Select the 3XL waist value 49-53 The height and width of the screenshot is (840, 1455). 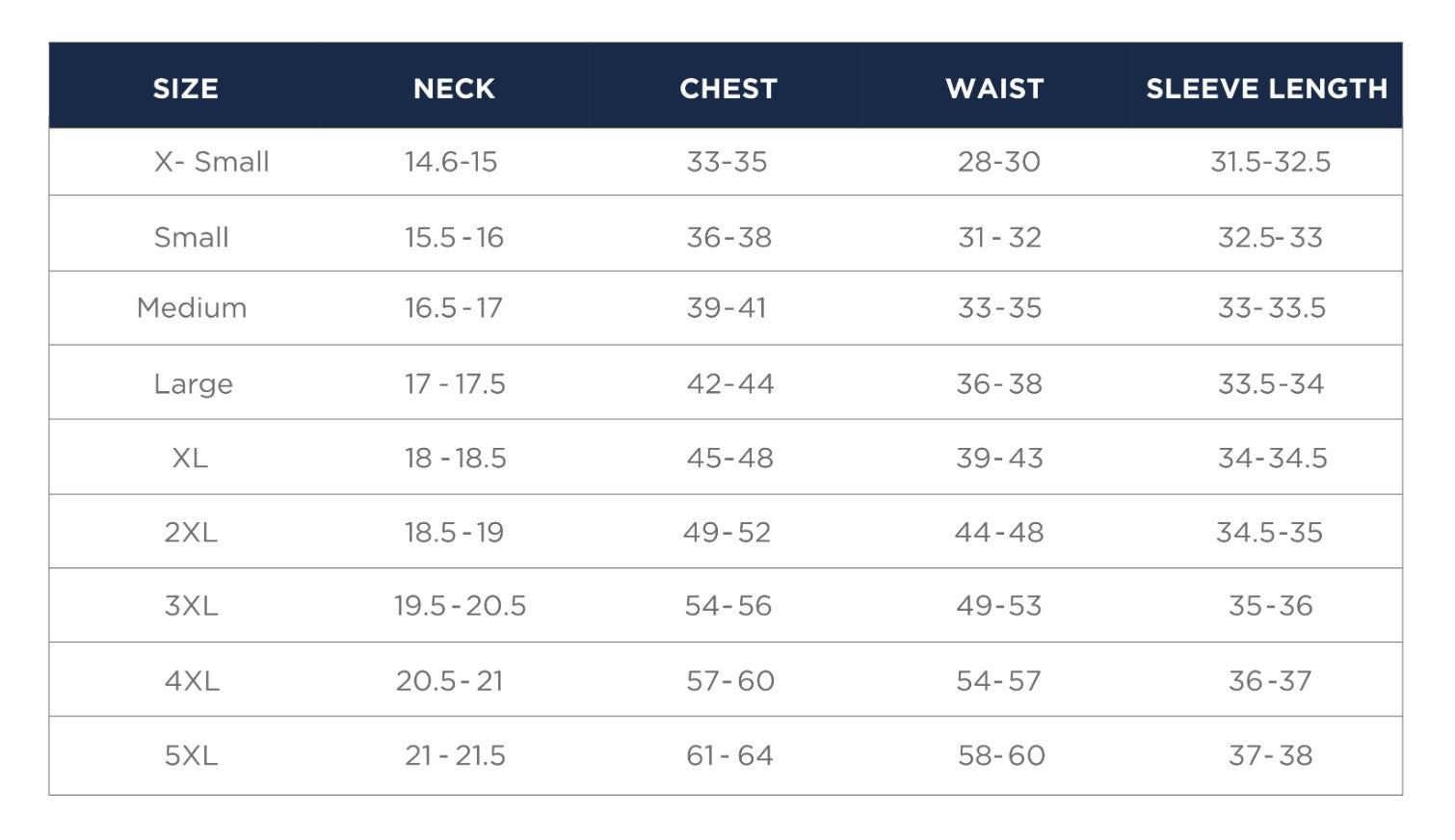[998, 606]
